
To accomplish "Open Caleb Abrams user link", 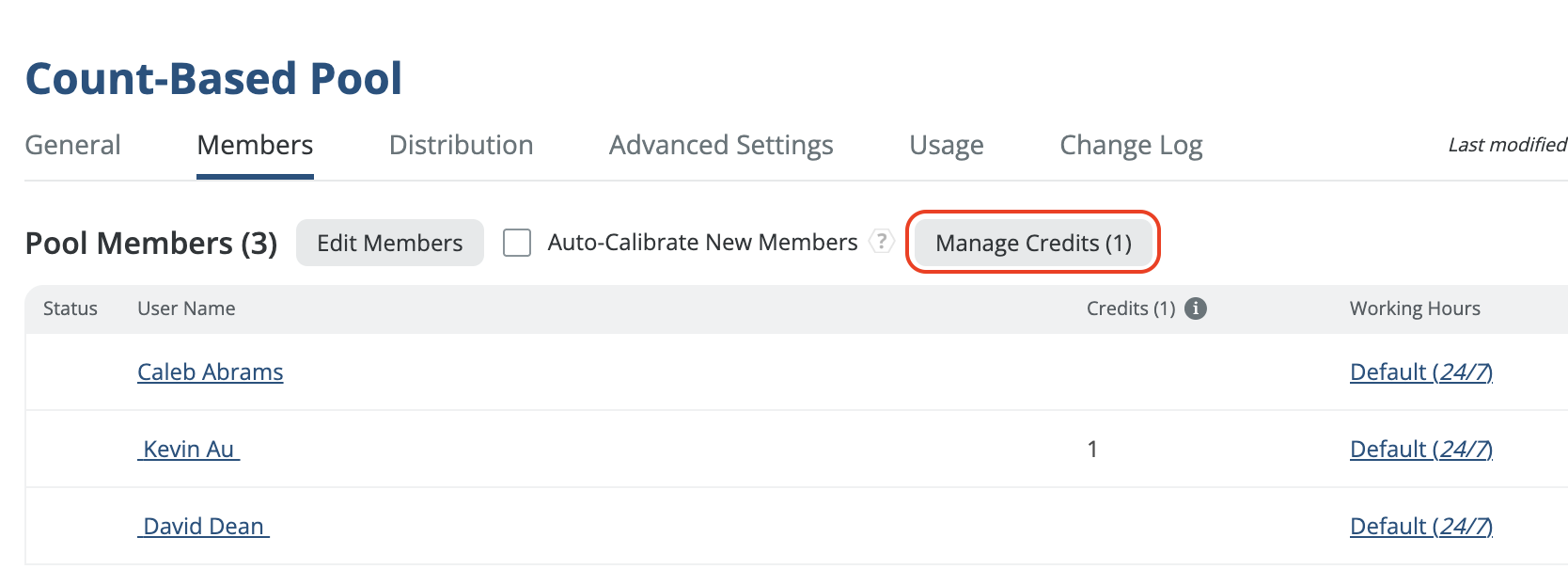I will coord(211,372).
